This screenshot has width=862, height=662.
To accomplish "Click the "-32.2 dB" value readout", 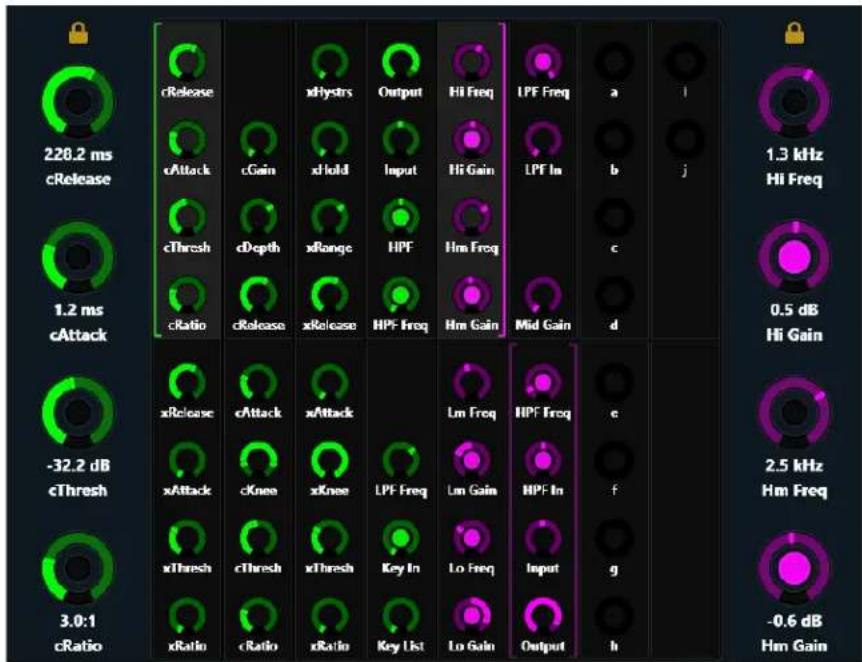I will tap(78, 466).
